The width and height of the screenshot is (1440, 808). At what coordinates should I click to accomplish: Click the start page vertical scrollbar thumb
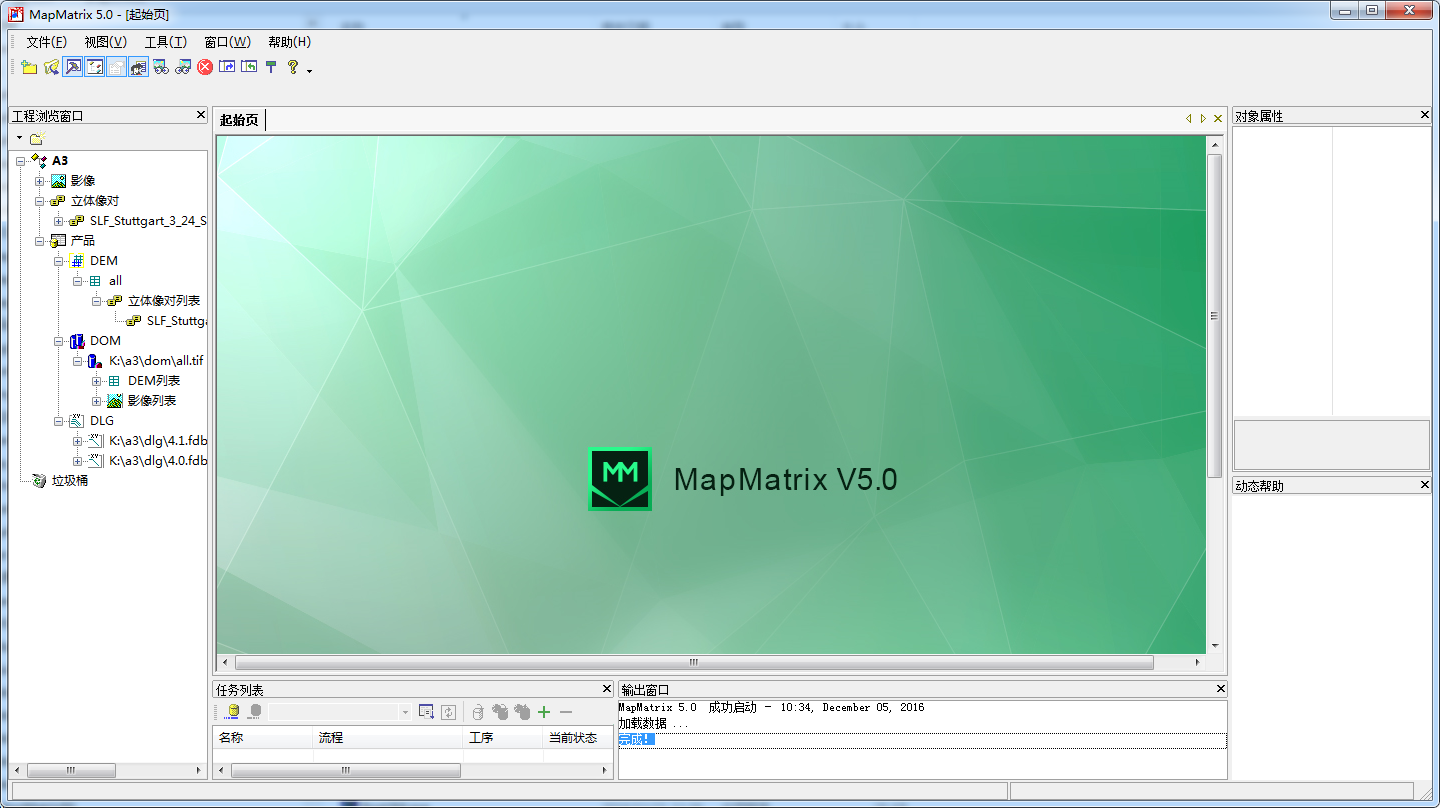(1215, 316)
